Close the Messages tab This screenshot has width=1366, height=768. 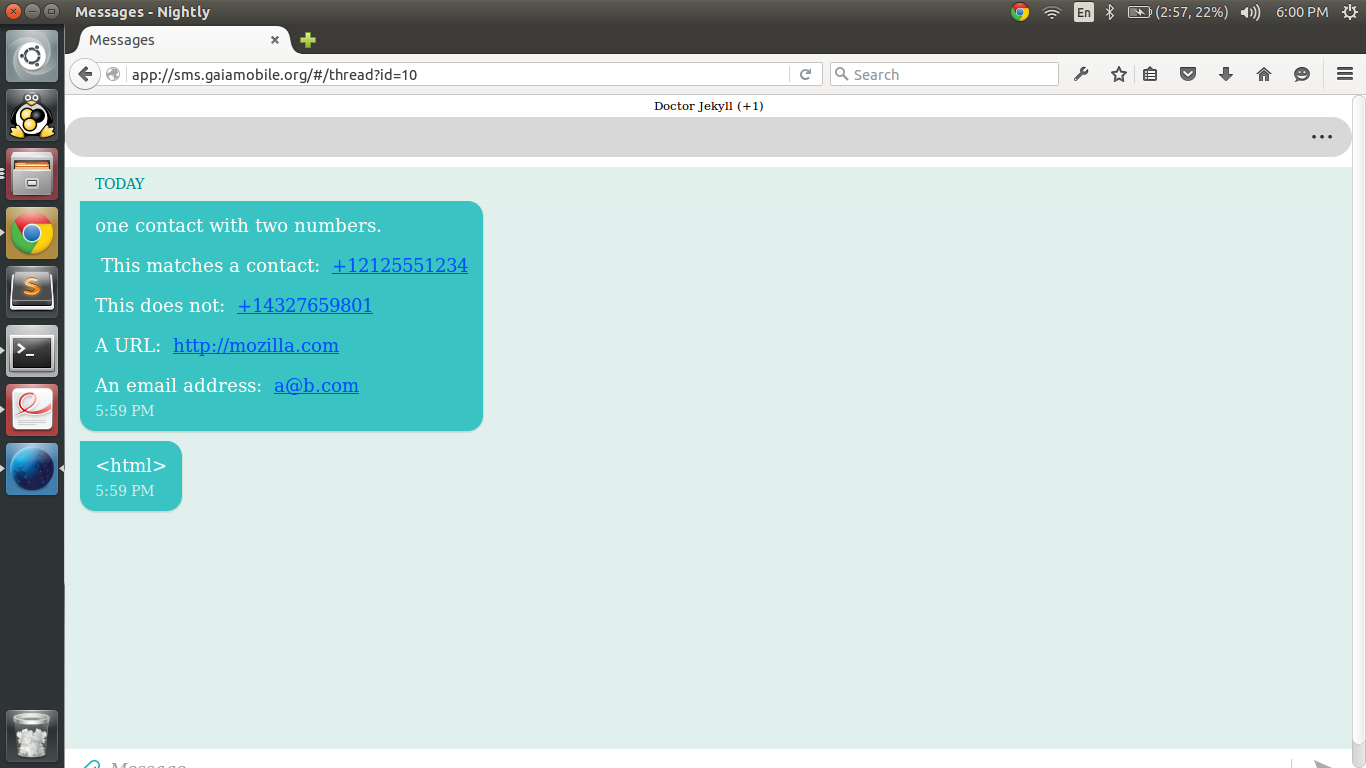coord(275,40)
